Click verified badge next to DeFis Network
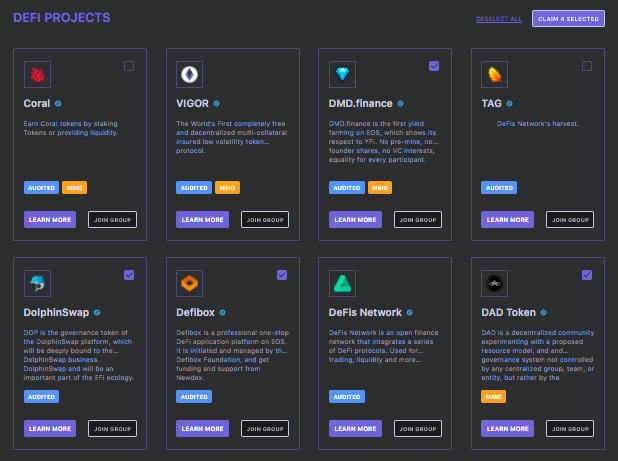 [410, 312]
